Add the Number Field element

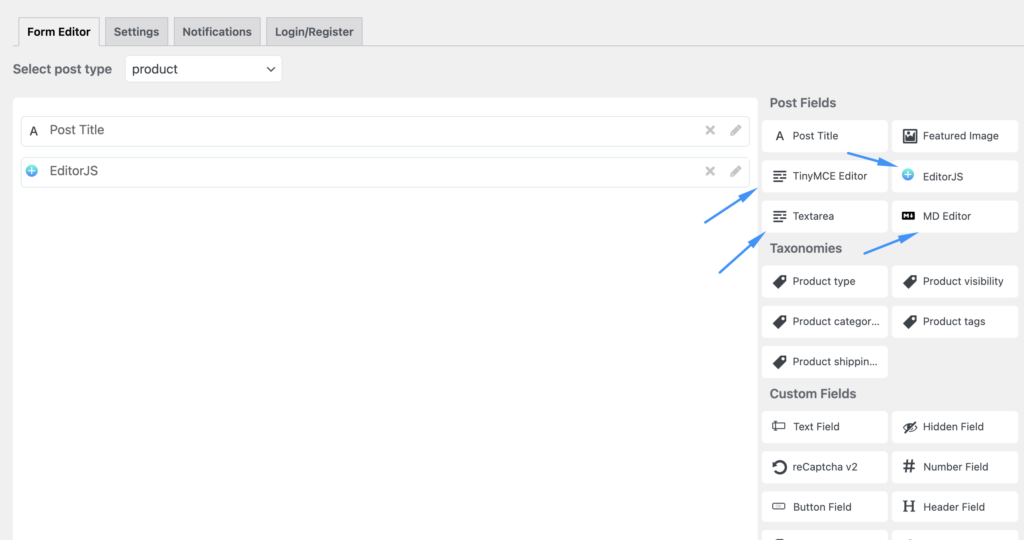point(954,467)
